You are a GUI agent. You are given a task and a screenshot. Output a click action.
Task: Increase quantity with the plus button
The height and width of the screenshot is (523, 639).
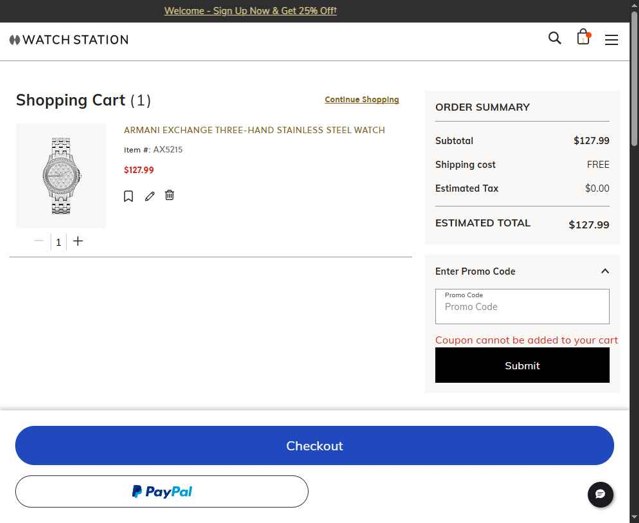[78, 241]
